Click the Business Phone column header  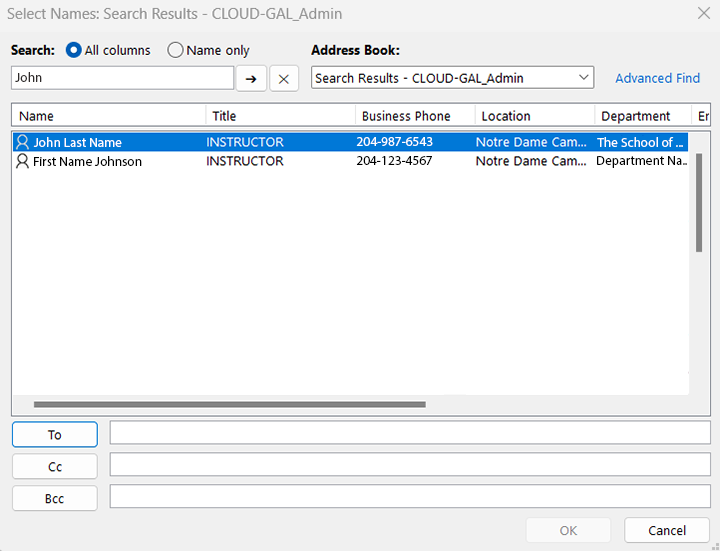pos(414,116)
